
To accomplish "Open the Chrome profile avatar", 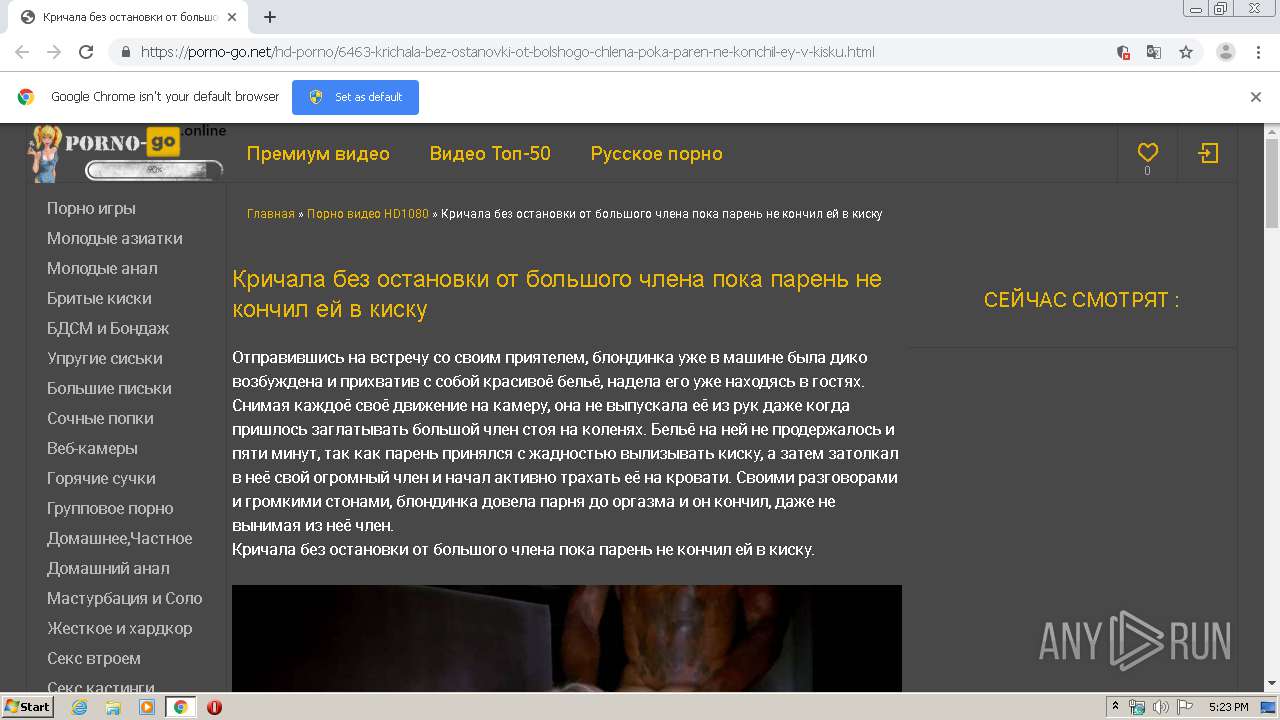I will (x=1226, y=52).
